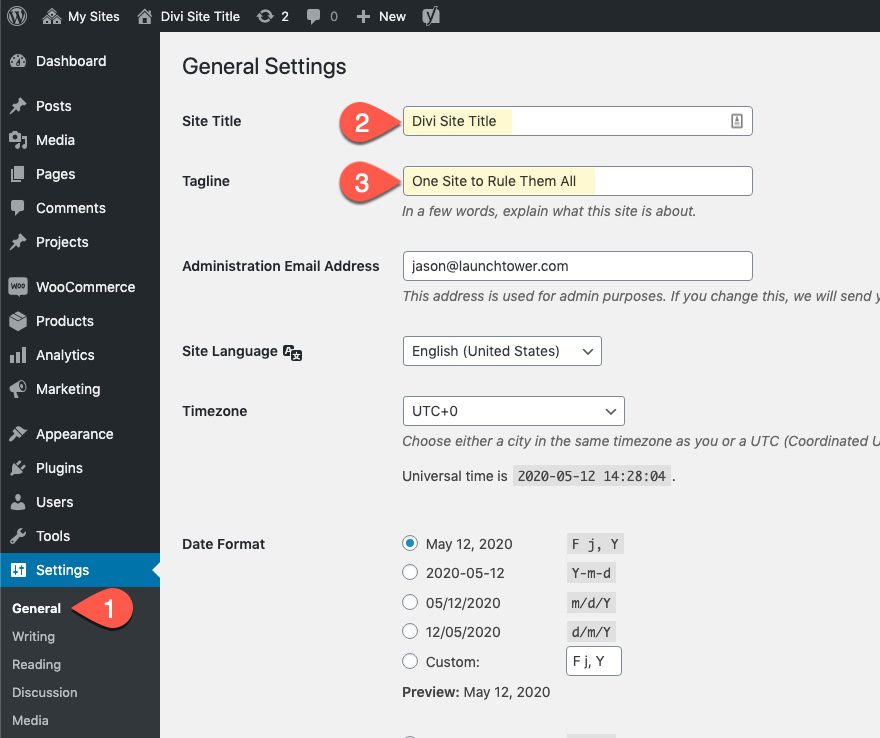Click the New content button
880x738 pixels.
click(381, 16)
